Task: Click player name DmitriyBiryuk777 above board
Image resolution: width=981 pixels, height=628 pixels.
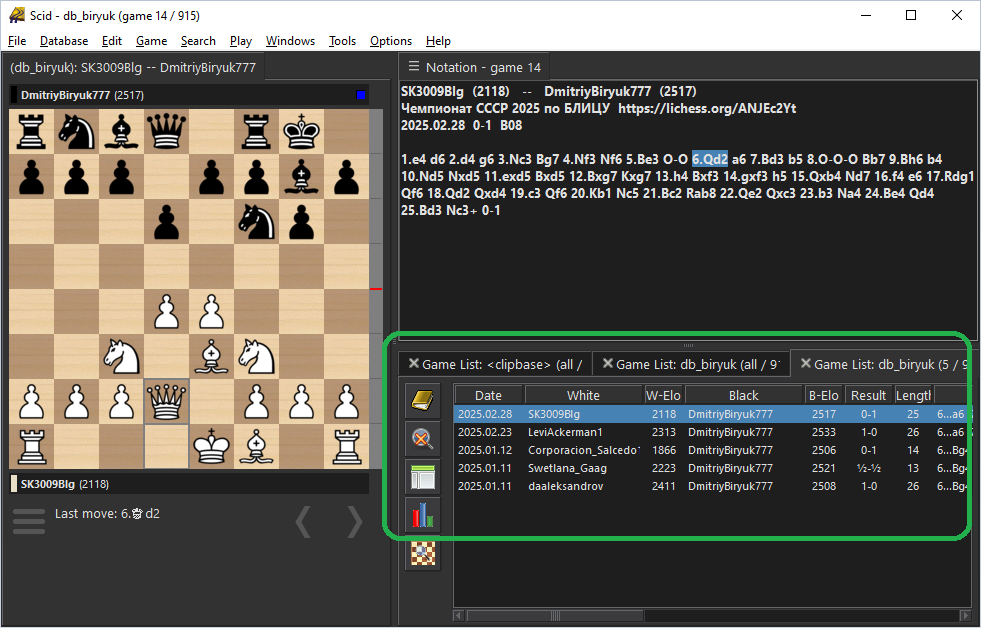Action: (x=66, y=95)
